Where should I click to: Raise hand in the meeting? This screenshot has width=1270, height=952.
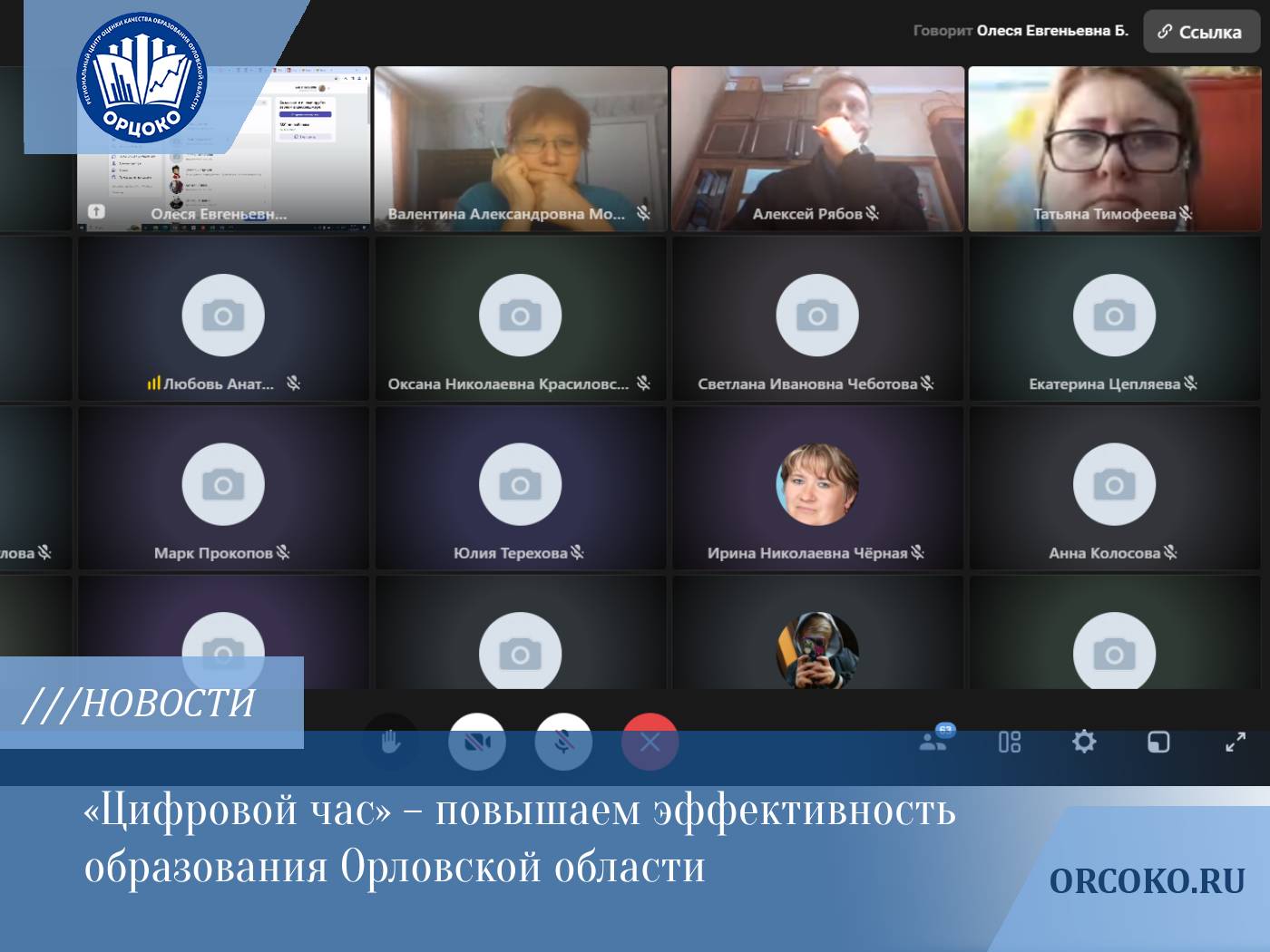tap(390, 743)
